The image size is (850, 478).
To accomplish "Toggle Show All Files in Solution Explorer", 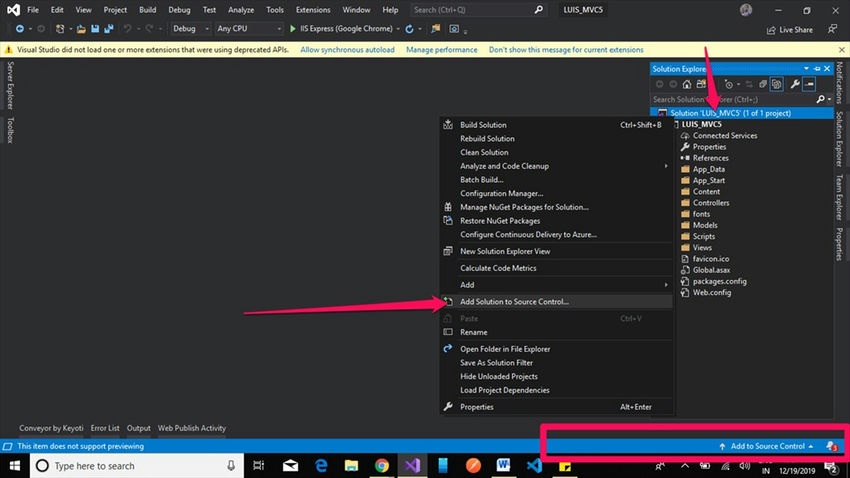I will pyautogui.click(x=776, y=84).
